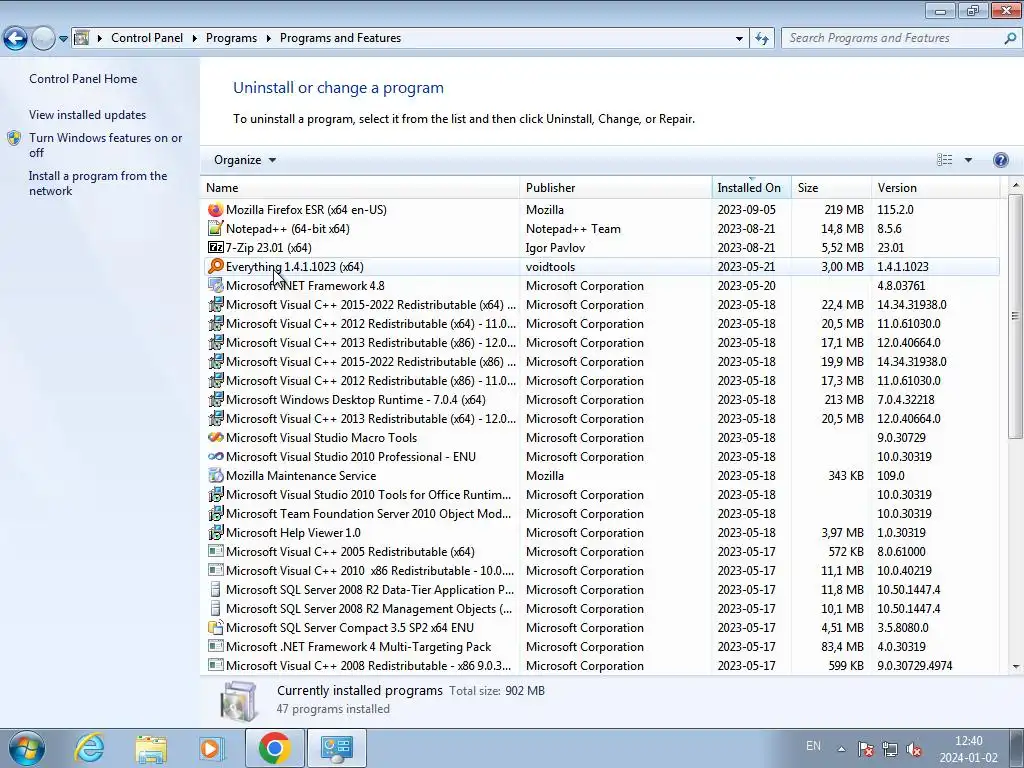Click the refresh button beside the address bar
This screenshot has height=768, width=1024.
pos(761,38)
